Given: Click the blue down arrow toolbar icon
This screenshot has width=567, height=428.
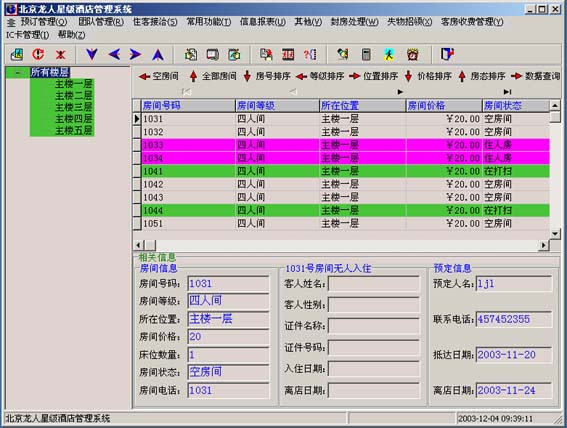Looking at the screenshot, I should 92,55.
